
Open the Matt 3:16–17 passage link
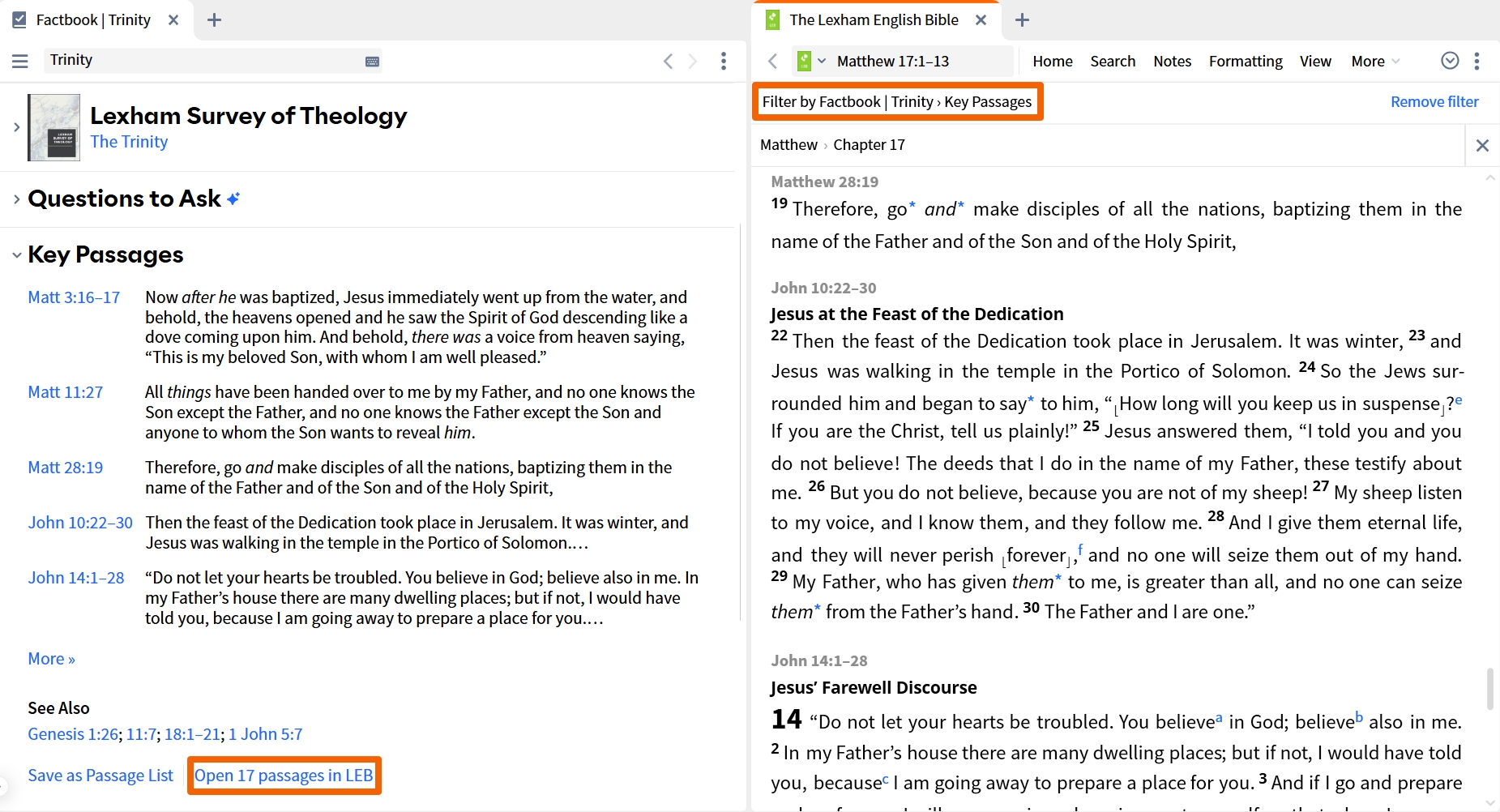coord(74,297)
